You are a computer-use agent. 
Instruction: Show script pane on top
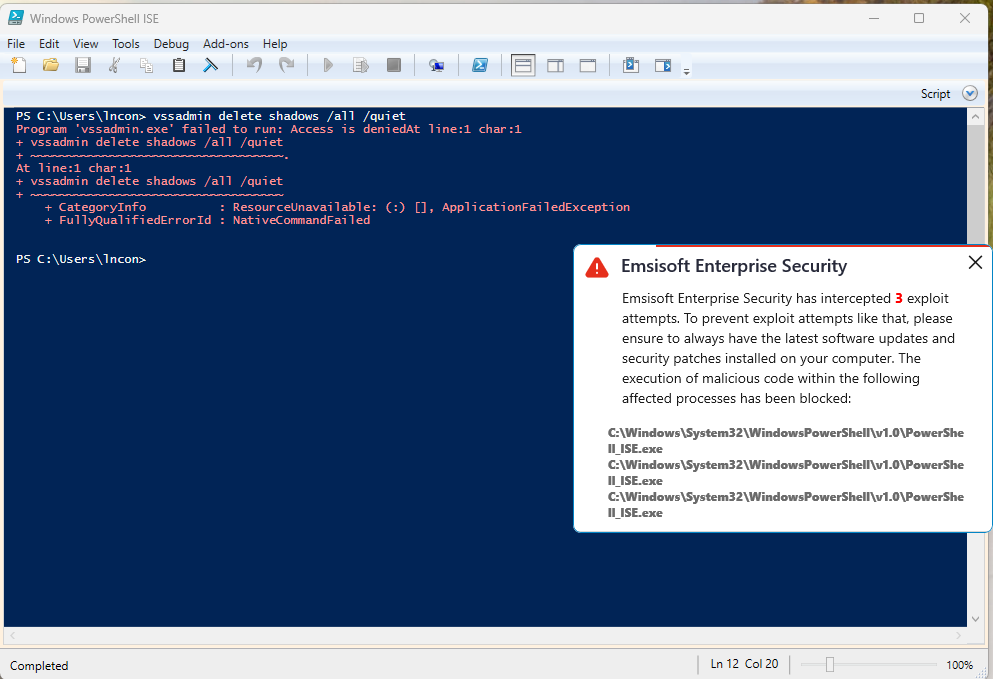[523, 65]
